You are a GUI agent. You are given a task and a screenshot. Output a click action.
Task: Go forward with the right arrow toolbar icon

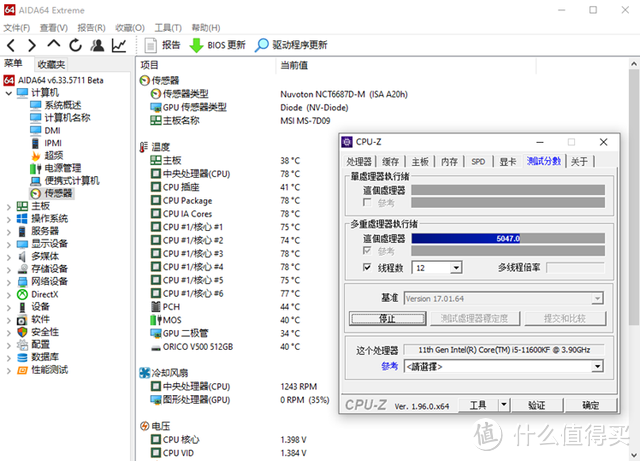coord(32,45)
